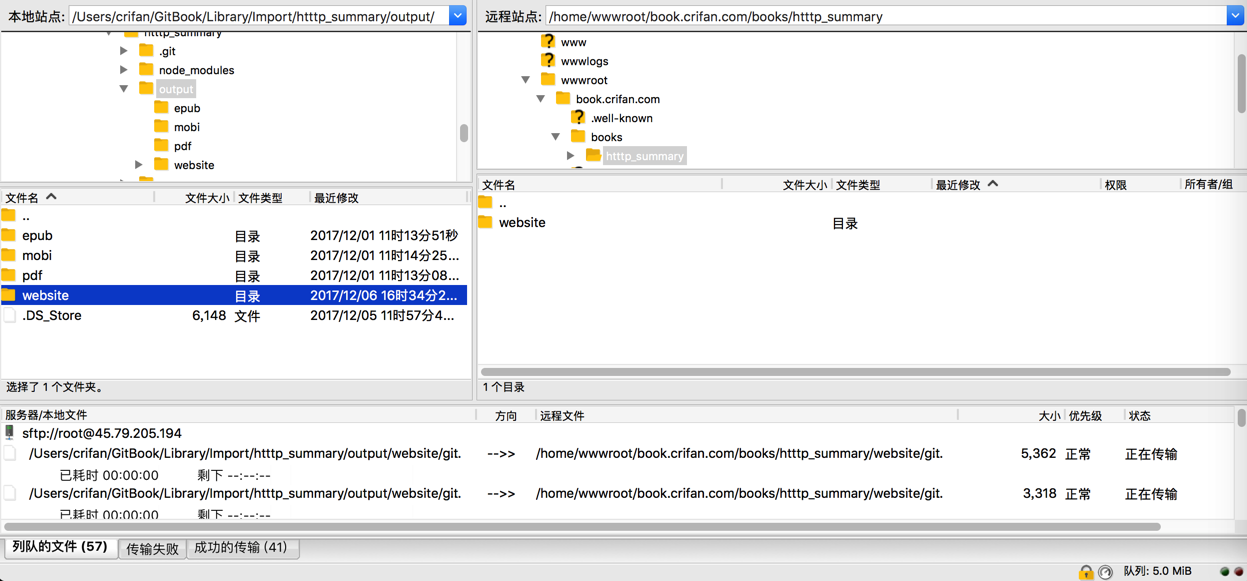Expand the .git folder in local tree
The width and height of the screenshot is (1247, 581).
click(124, 51)
